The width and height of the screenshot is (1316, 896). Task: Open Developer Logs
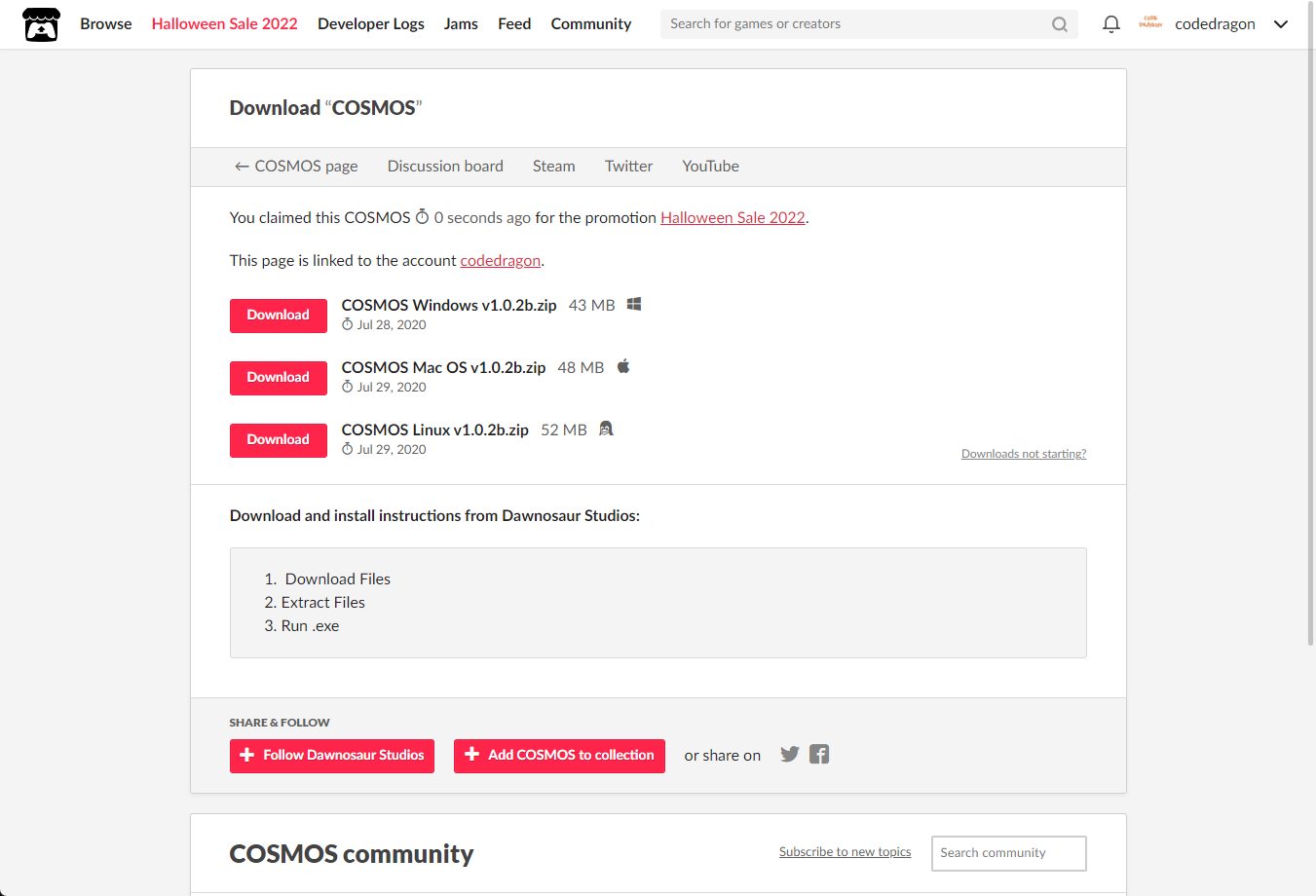[371, 23]
